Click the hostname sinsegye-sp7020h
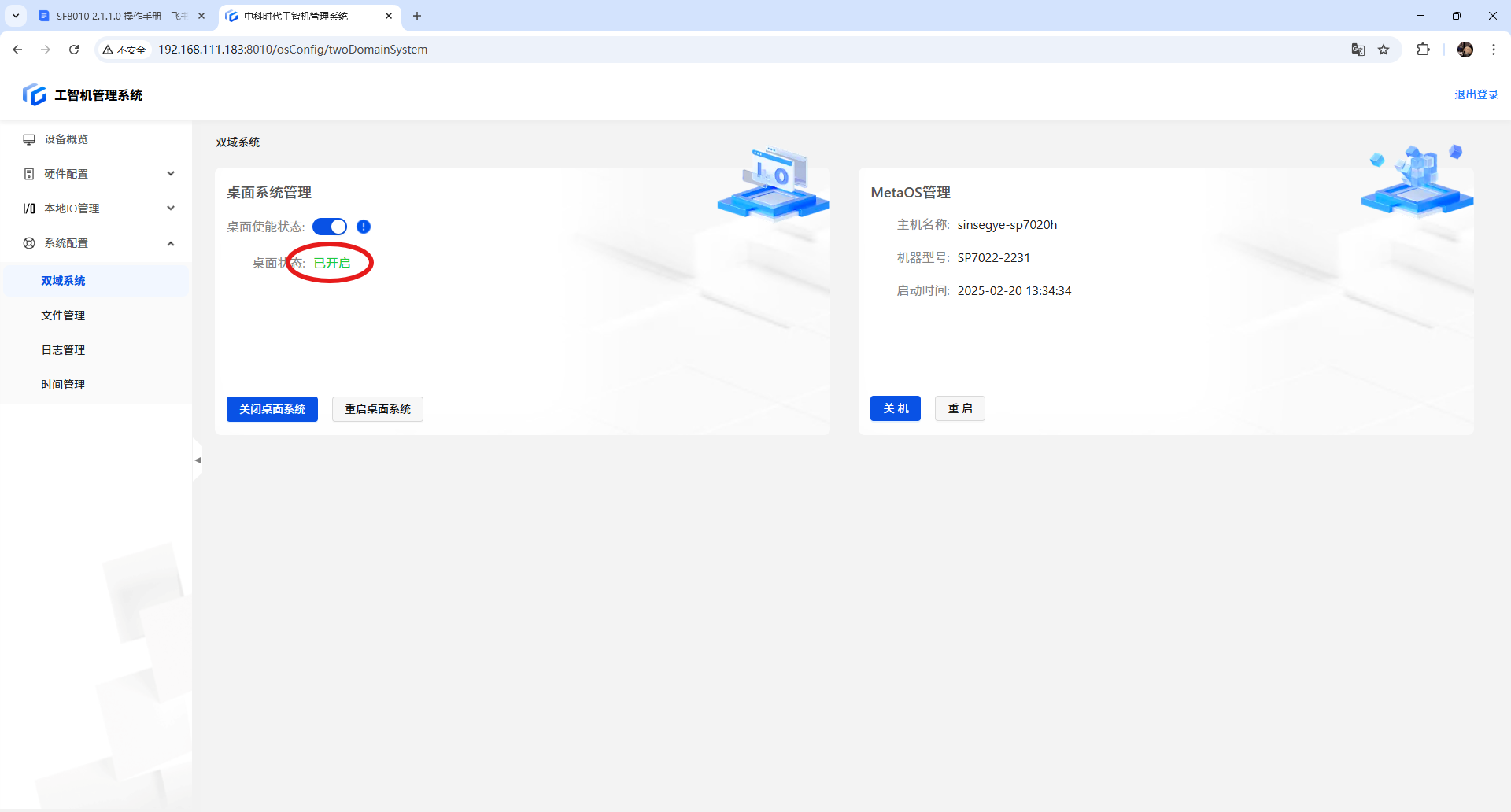 coord(1007,225)
